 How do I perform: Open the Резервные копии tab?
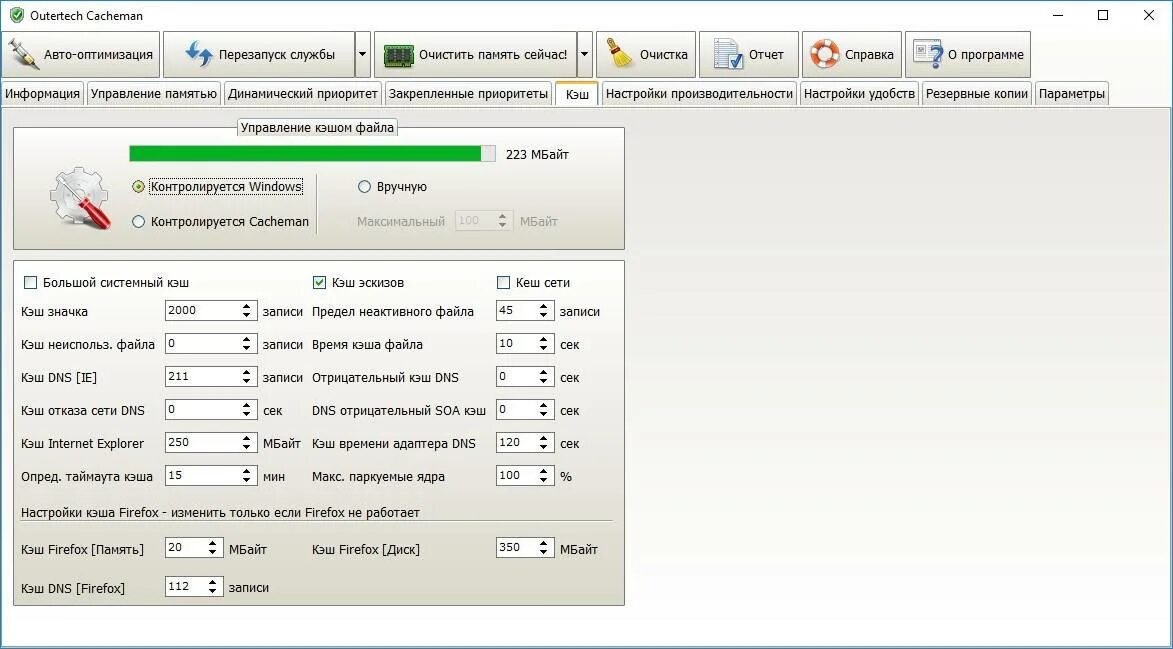(x=977, y=93)
